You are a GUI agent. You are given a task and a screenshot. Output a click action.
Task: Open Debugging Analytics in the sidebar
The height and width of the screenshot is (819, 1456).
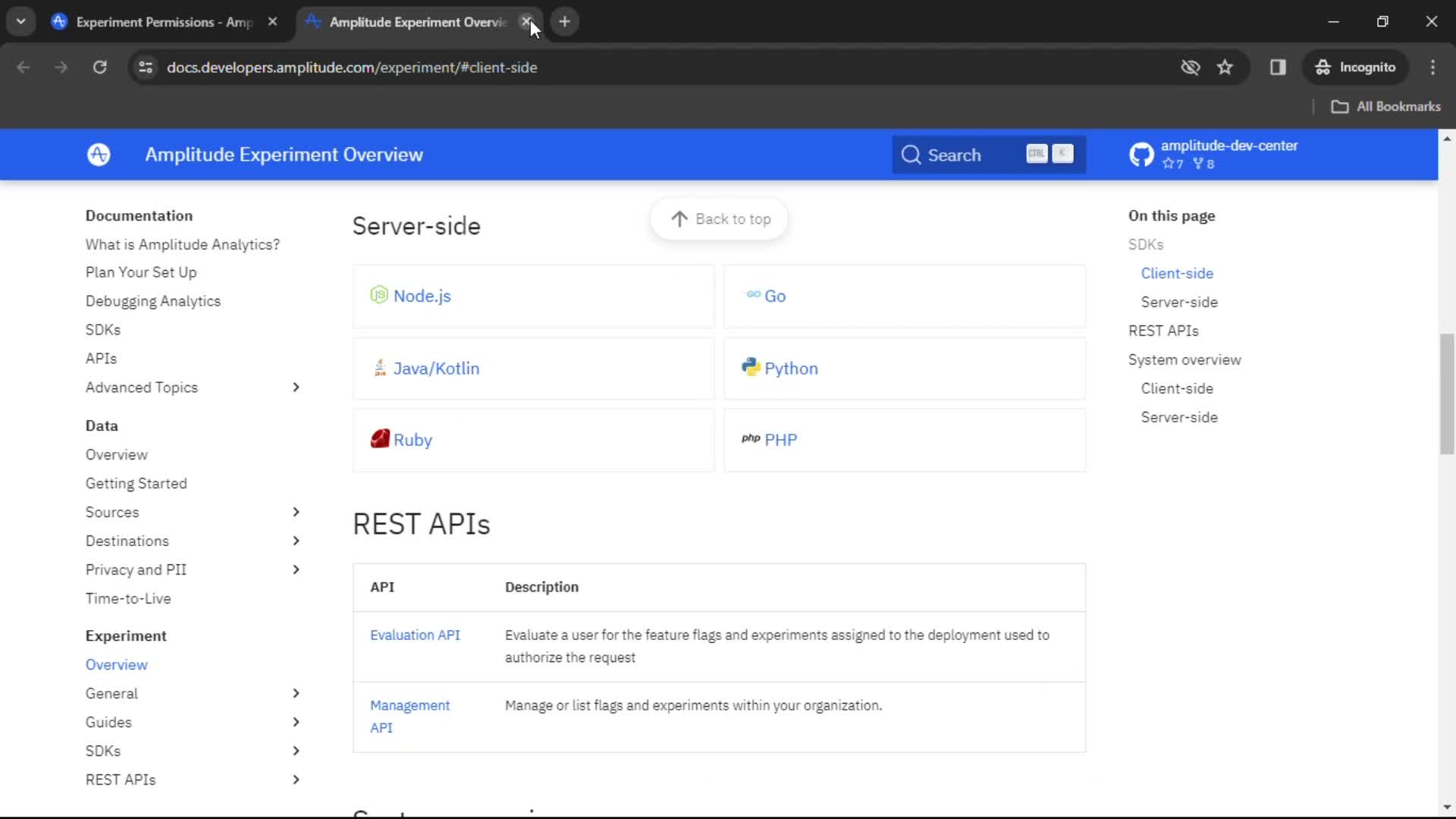click(153, 301)
